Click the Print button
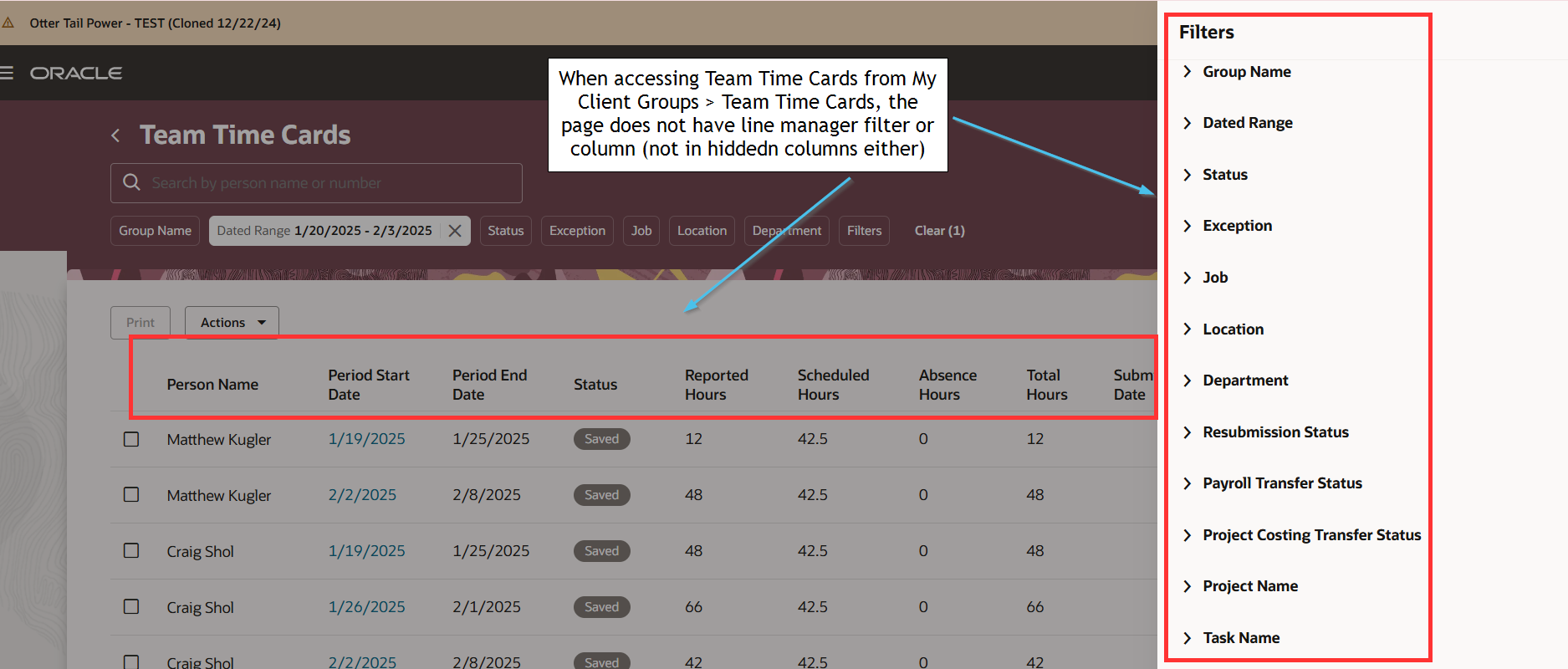1568x669 pixels. pyautogui.click(x=140, y=323)
